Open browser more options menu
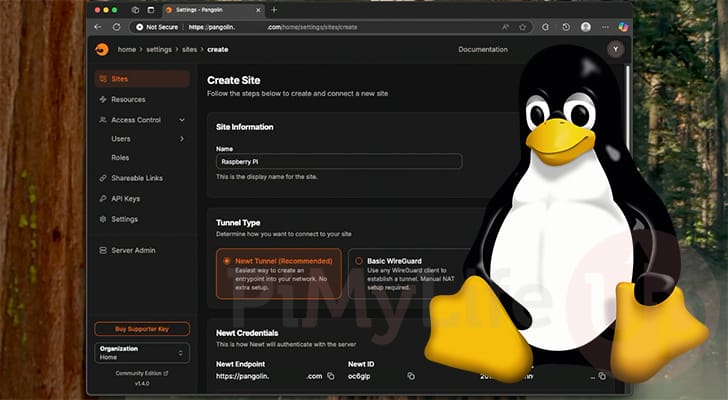The image size is (728, 400). 605,27
